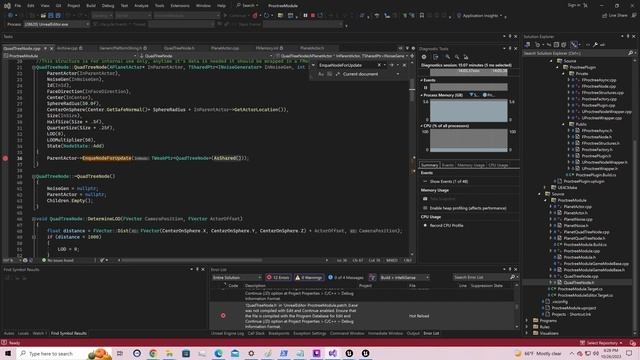This screenshot has width=640, height=360.
Task: Switch to the Output tab
Action: point(413,333)
